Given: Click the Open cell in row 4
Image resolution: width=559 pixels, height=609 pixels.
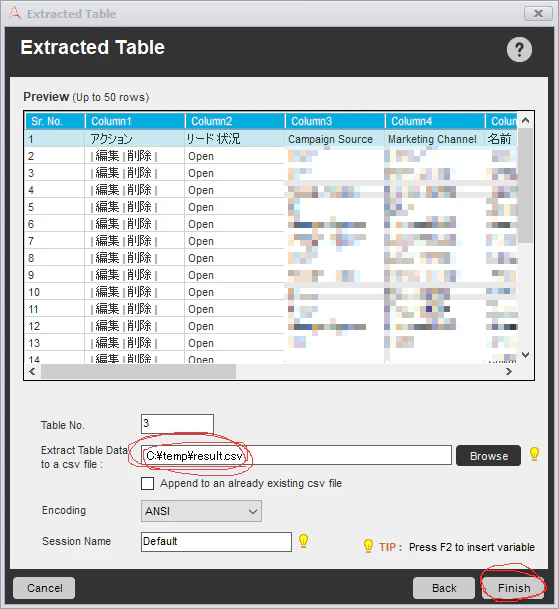Looking at the screenshot, I should [x=235, y=190].
